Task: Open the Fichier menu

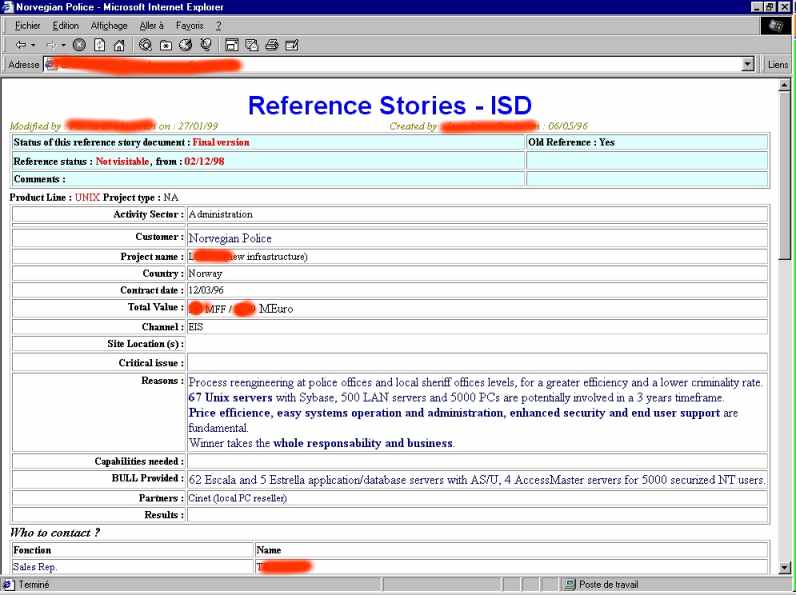Action: click(27, 25)
